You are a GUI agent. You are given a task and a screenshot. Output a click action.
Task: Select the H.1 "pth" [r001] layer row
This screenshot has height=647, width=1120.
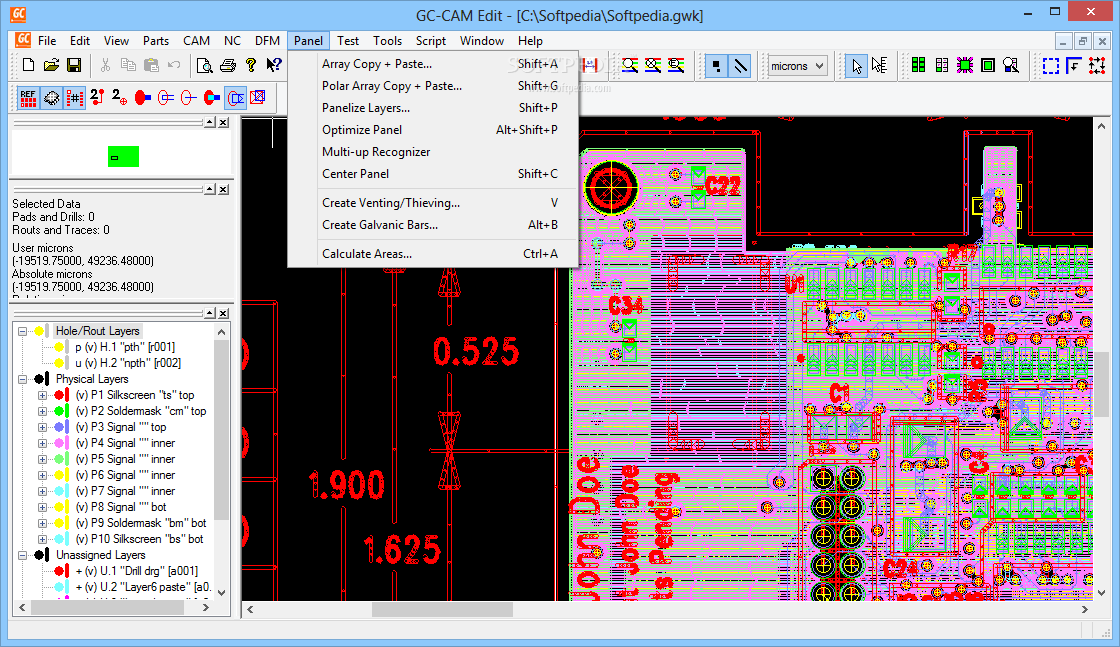point(125,347)
